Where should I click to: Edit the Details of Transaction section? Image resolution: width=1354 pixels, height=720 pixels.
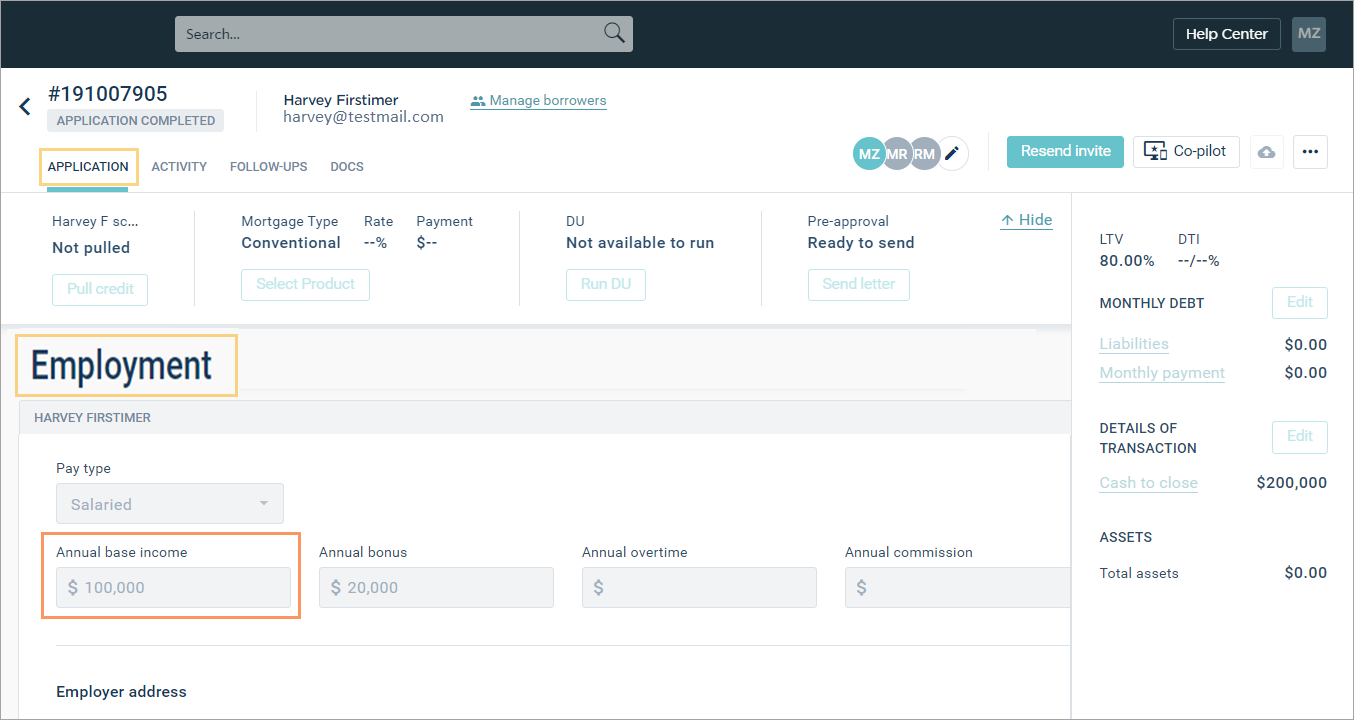(x=1299, y=437)
